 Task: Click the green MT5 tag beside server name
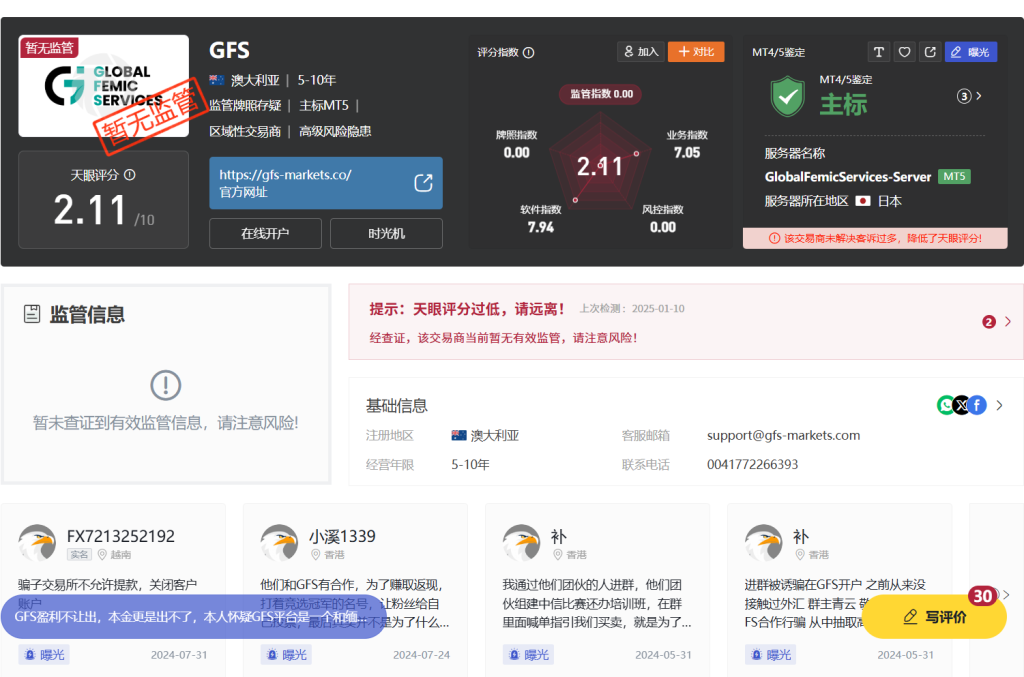(x=954, y=176)
